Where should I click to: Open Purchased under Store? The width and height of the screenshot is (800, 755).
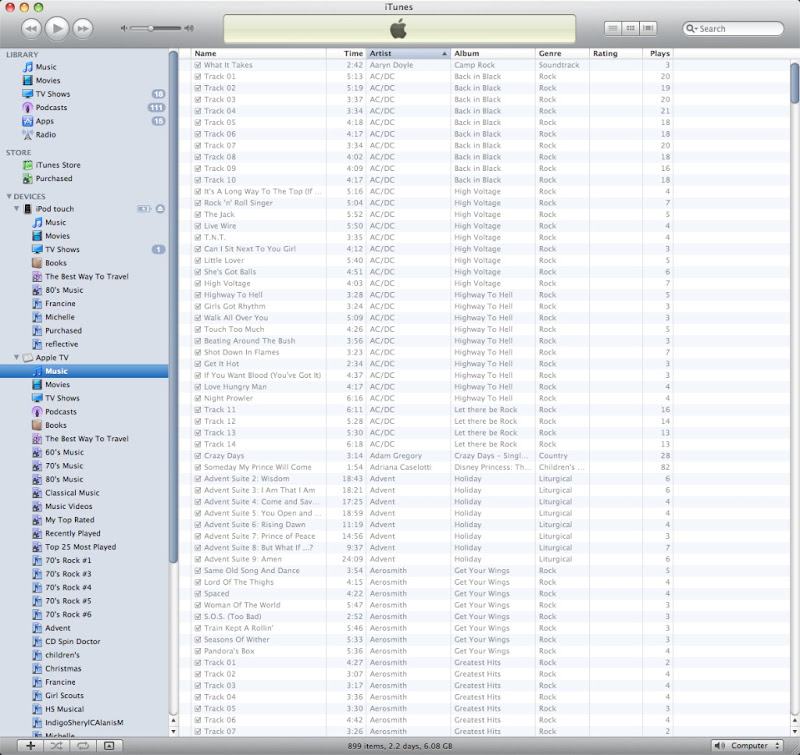point(54,179)
